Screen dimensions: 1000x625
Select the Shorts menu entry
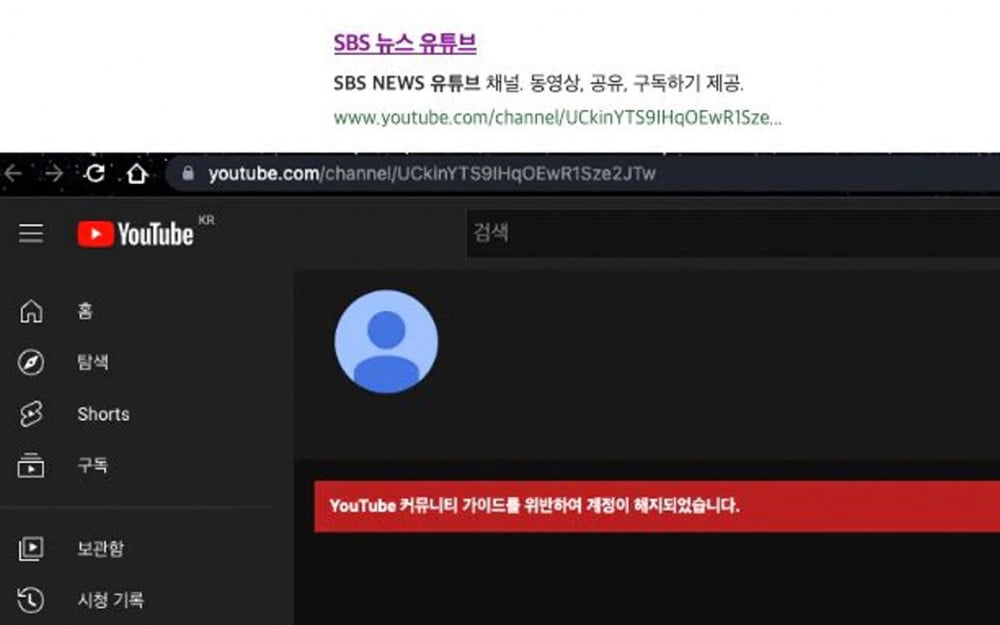click(103, 414)
